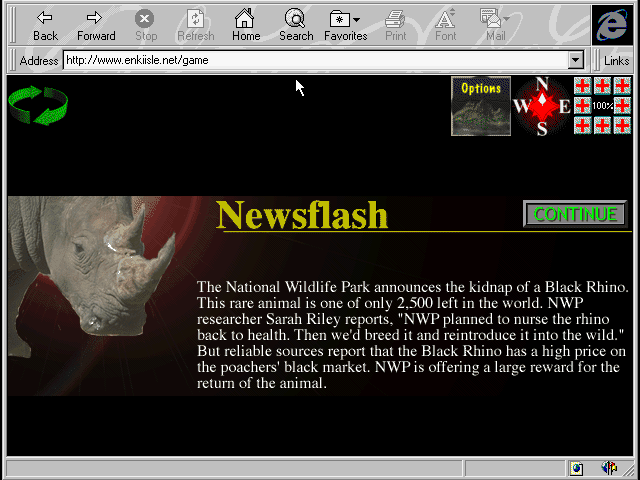Click the red plus right of 100%
640x480 pixels.
tap(622, 106)
